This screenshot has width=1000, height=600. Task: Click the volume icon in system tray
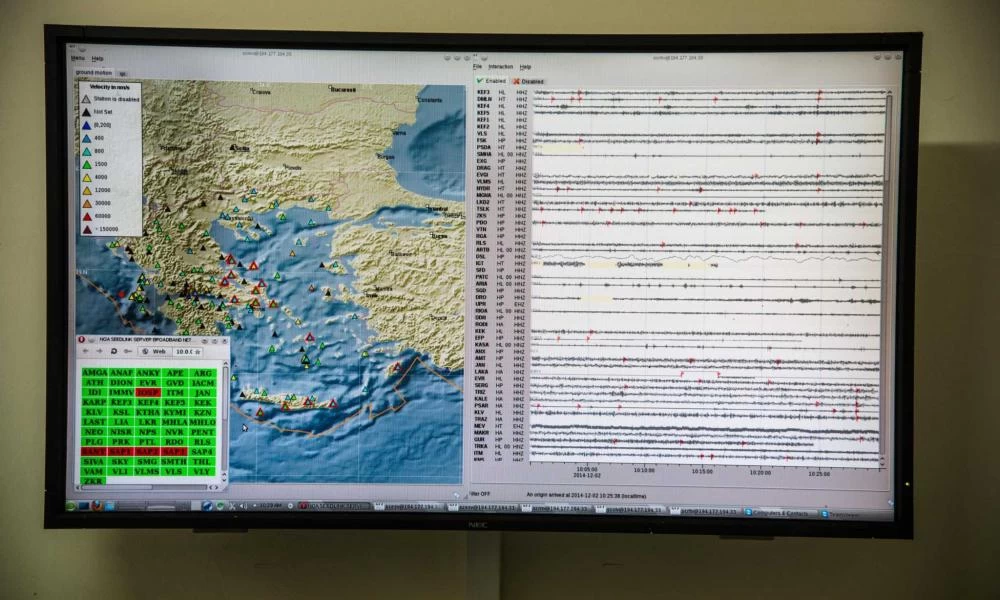pos(240,506)
